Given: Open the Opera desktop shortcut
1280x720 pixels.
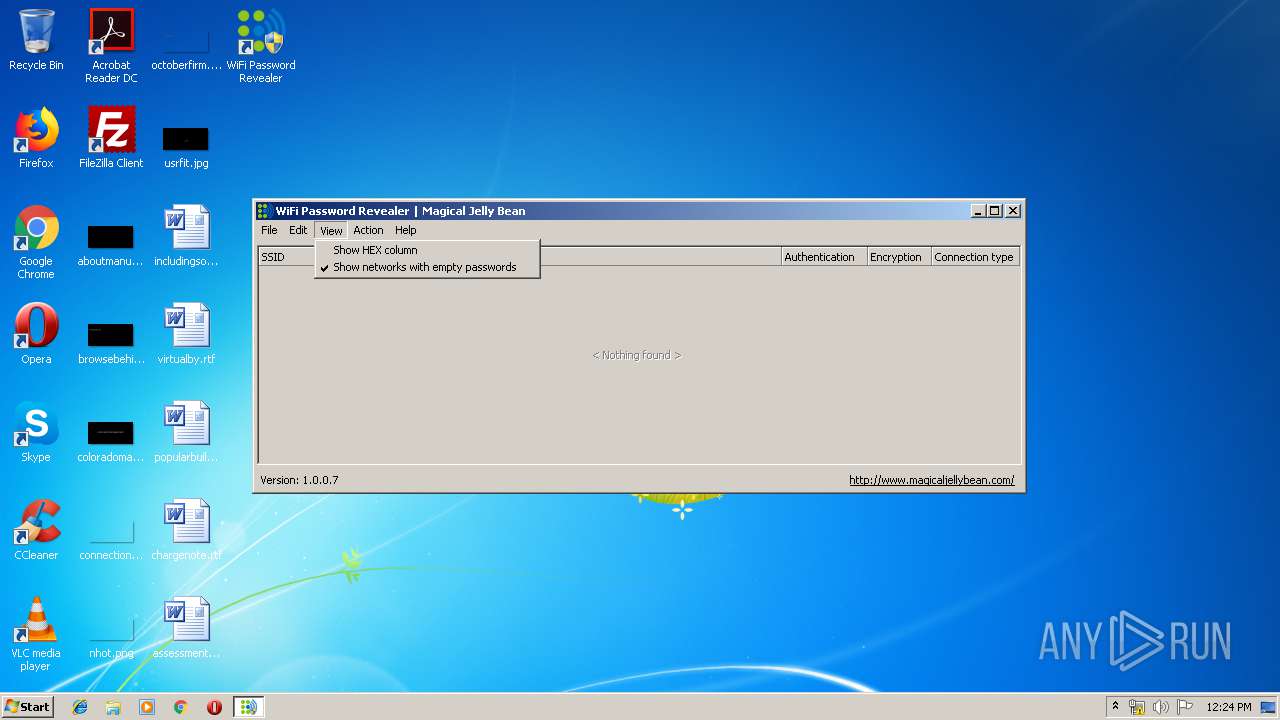Looking at the screenshot, I should 36,335.
